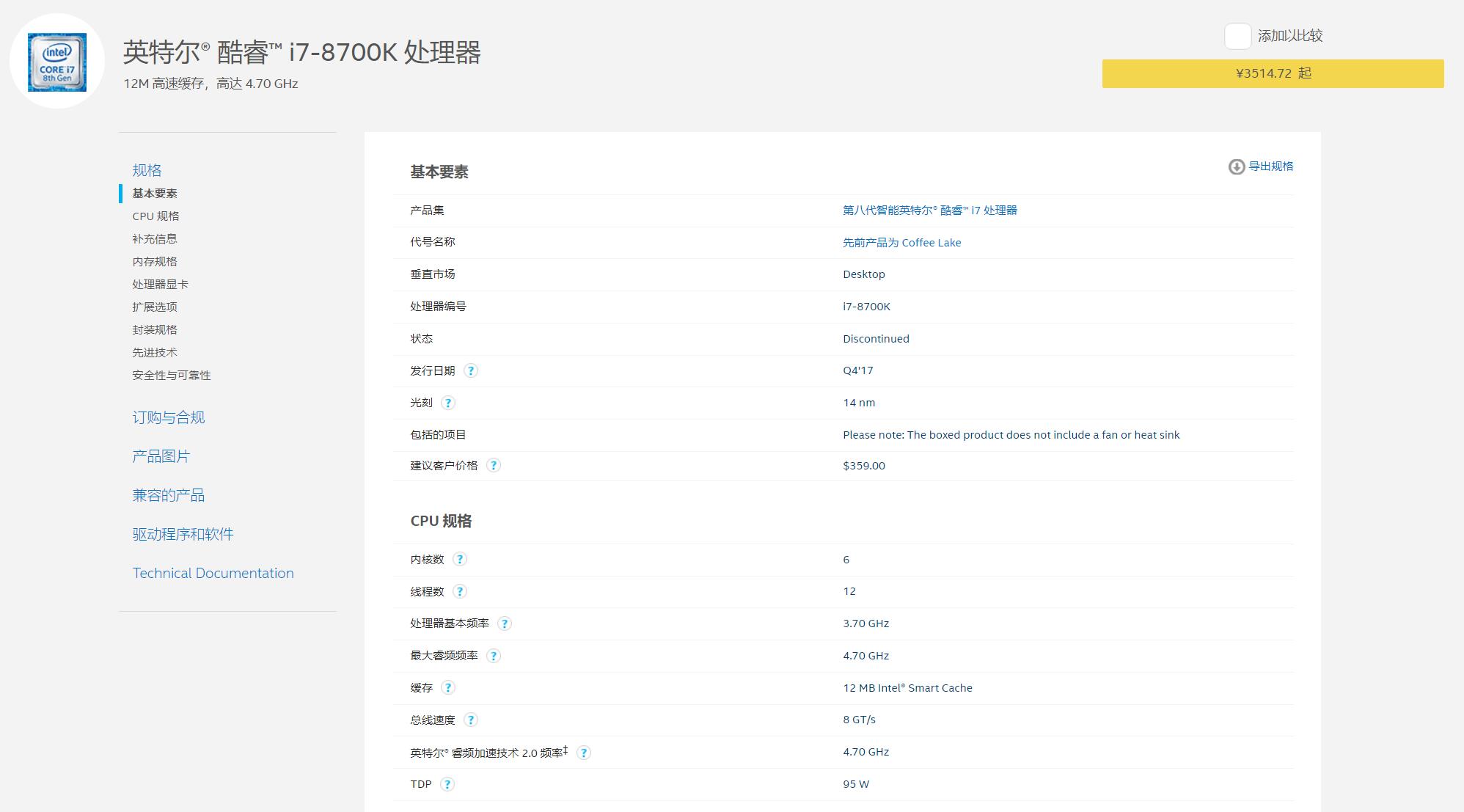1464x812 pixels.
Task: Jump to 补充信息 in sidebar
Action: tap(155, 239)
